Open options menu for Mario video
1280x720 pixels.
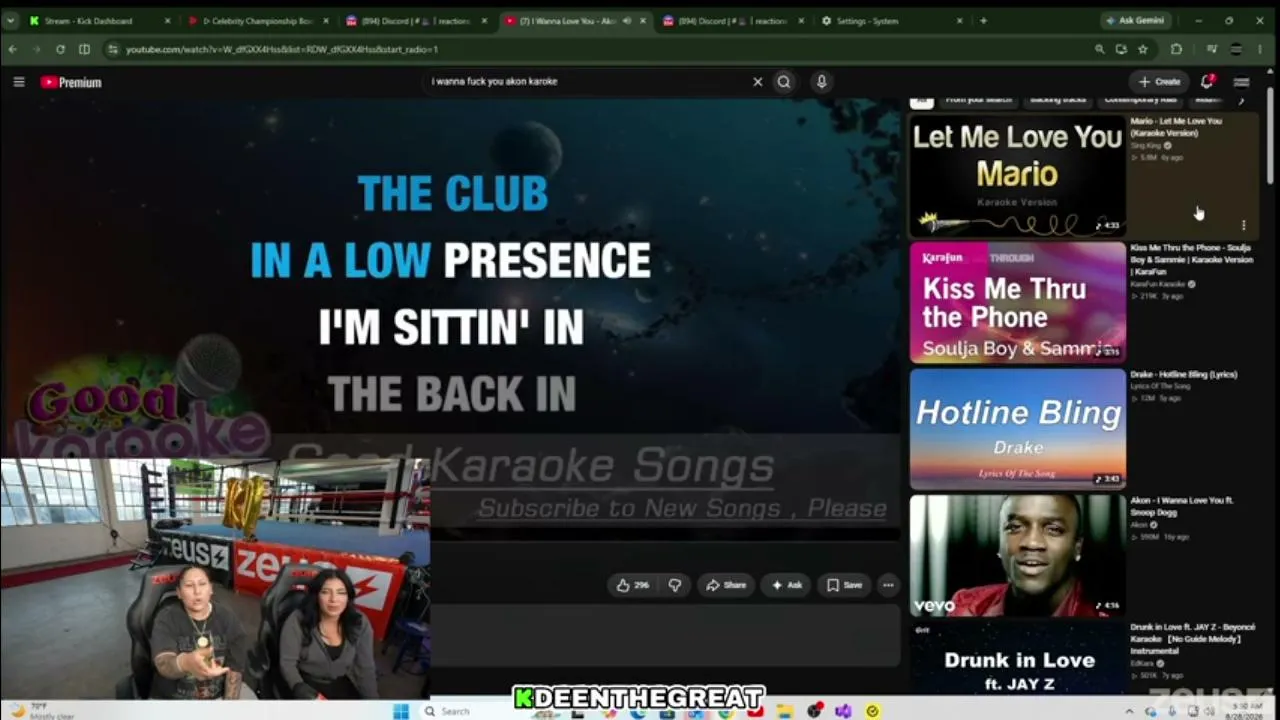click(x=1243, y=226)
